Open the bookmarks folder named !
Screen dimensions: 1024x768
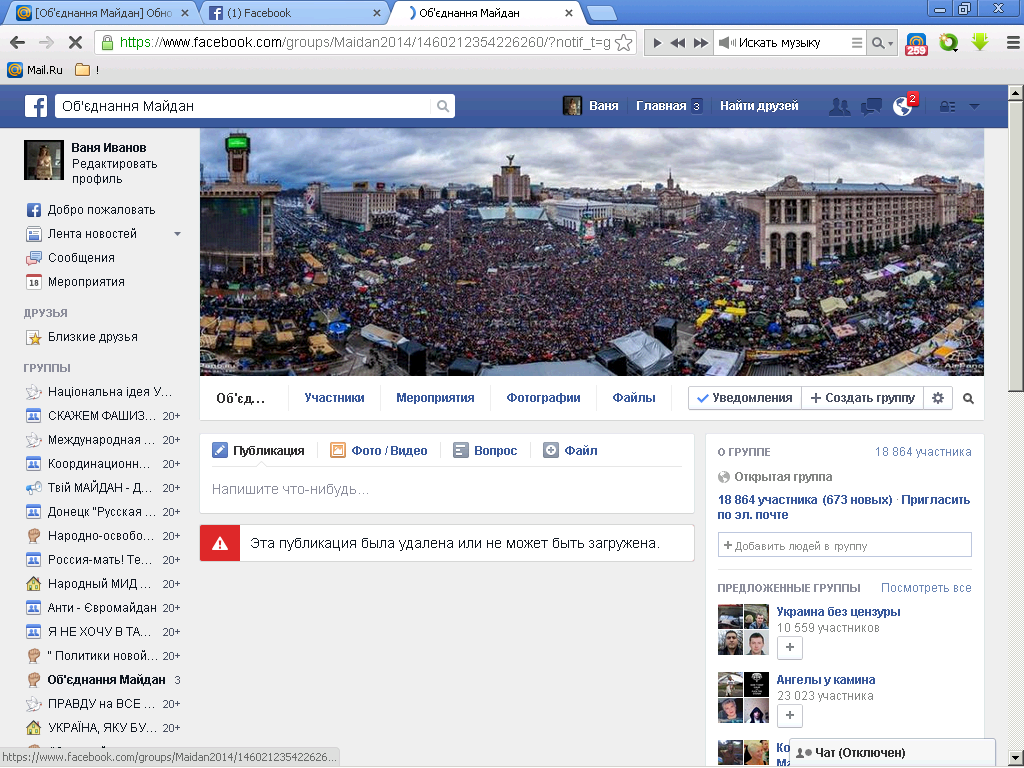(x=87, y=70)
